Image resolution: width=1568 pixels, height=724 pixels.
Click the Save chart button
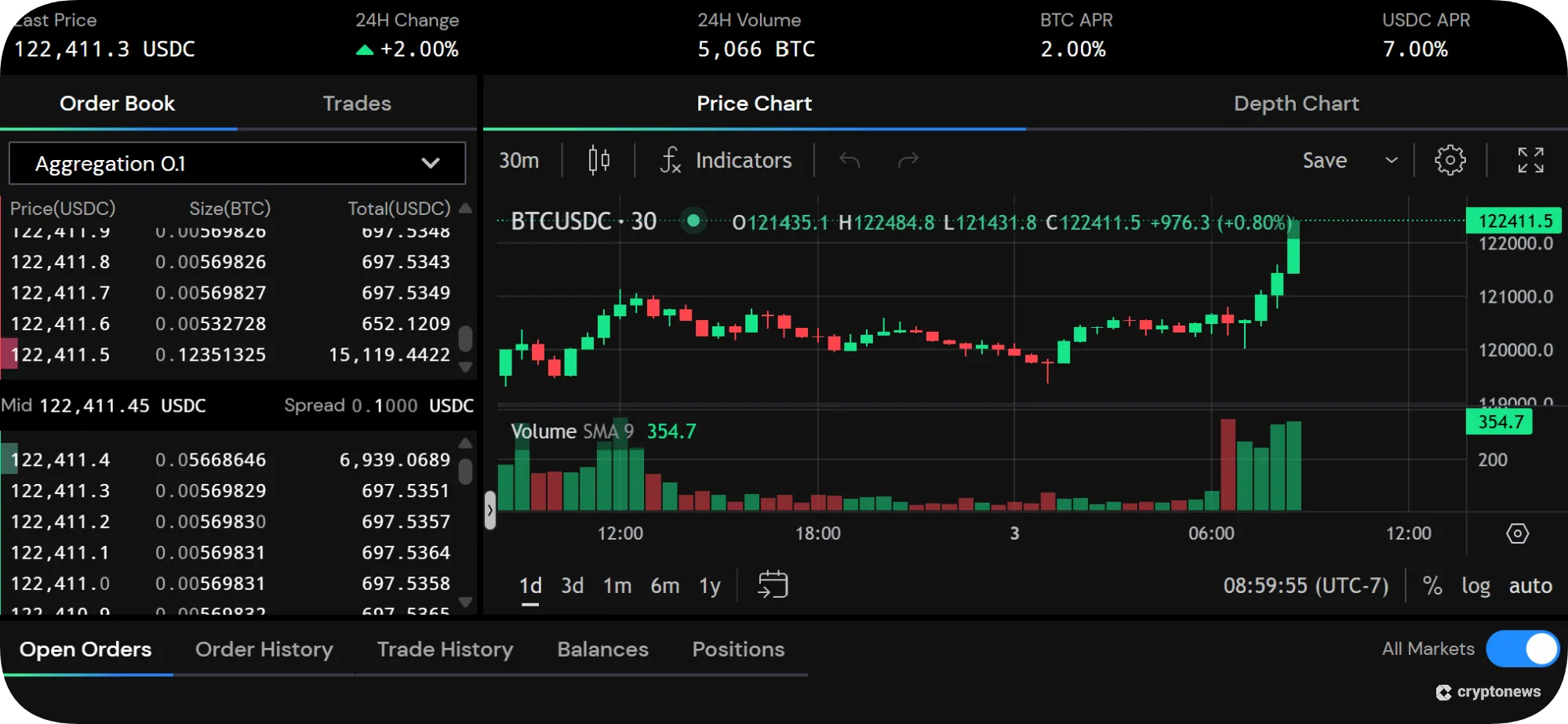click(x=1325, y=160)
